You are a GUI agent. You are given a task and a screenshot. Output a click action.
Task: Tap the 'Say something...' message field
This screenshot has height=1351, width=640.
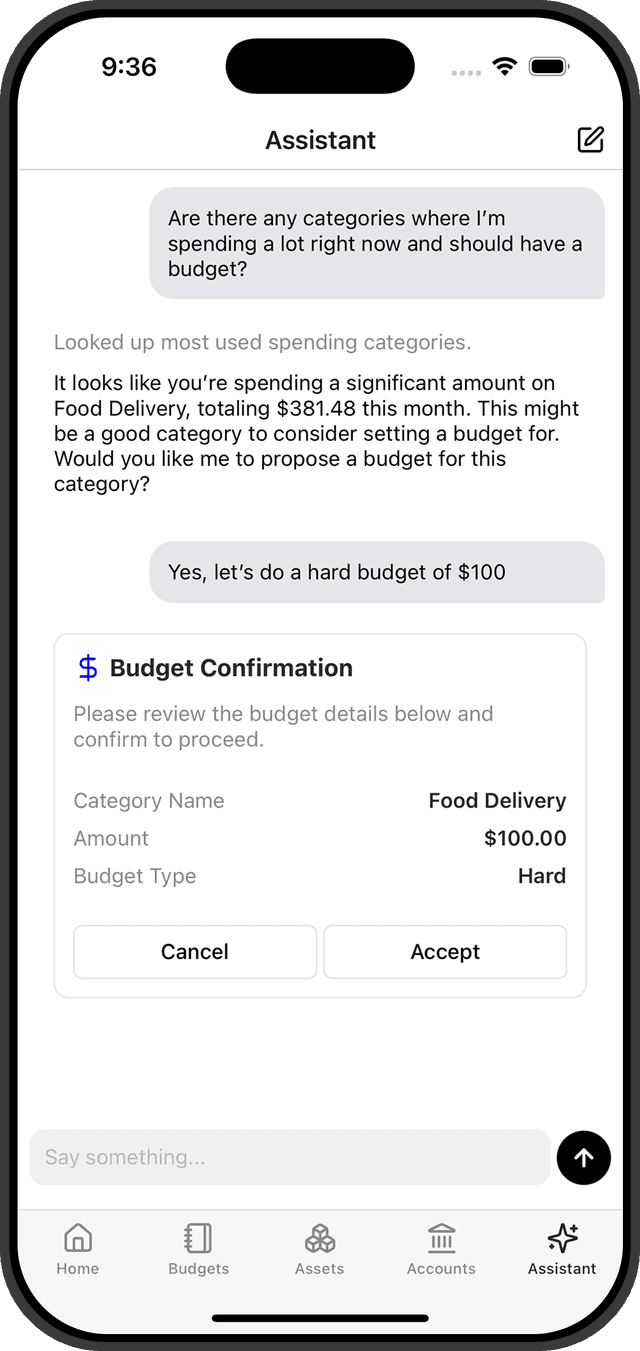point(290,1157)
